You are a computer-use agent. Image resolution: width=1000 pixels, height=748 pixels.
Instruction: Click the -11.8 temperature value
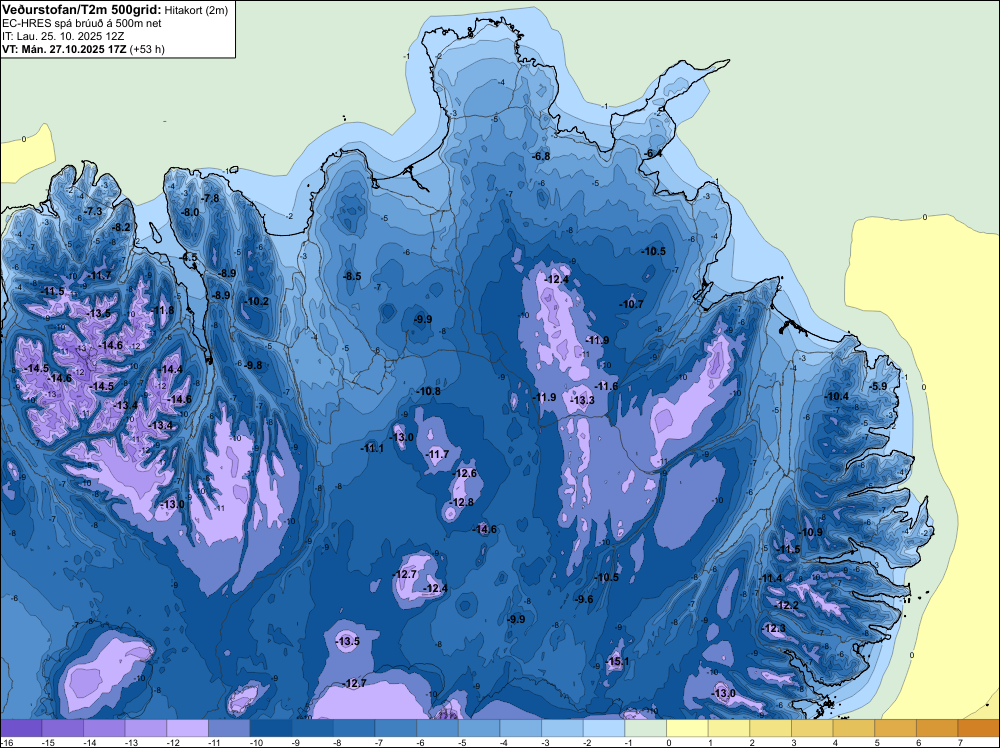[163, 311]
